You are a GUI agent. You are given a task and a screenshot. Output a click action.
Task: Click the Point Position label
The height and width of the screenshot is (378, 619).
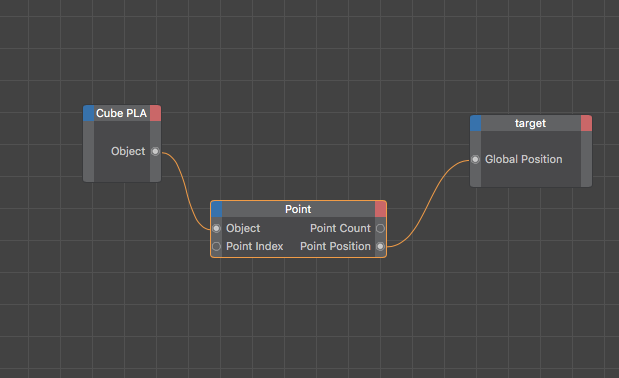click(336, 247)
